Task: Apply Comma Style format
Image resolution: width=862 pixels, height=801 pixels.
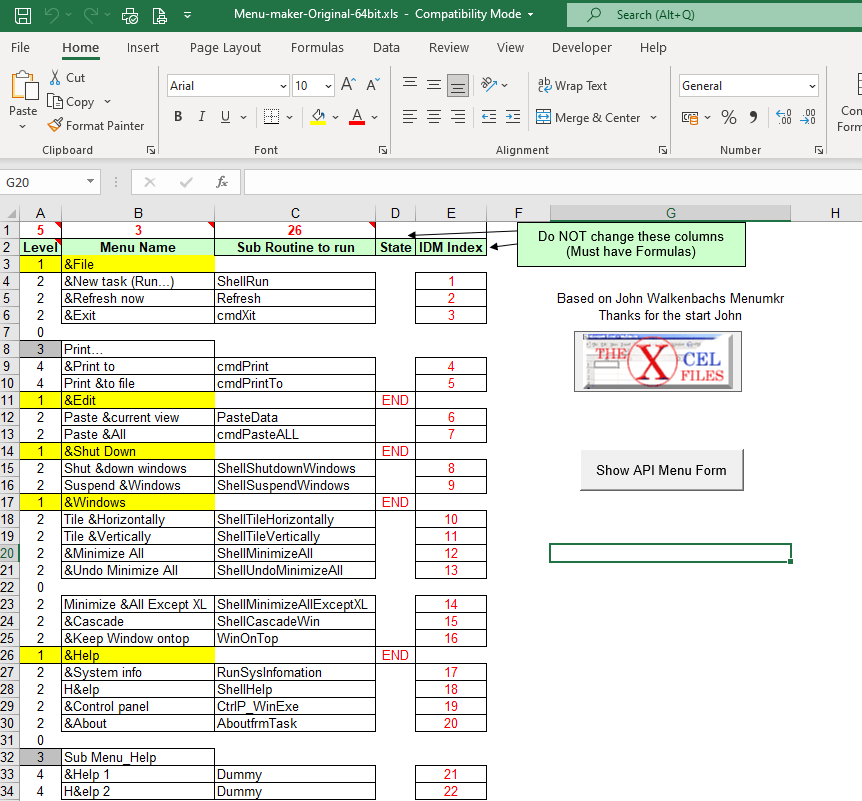Action: pos(753,117)
